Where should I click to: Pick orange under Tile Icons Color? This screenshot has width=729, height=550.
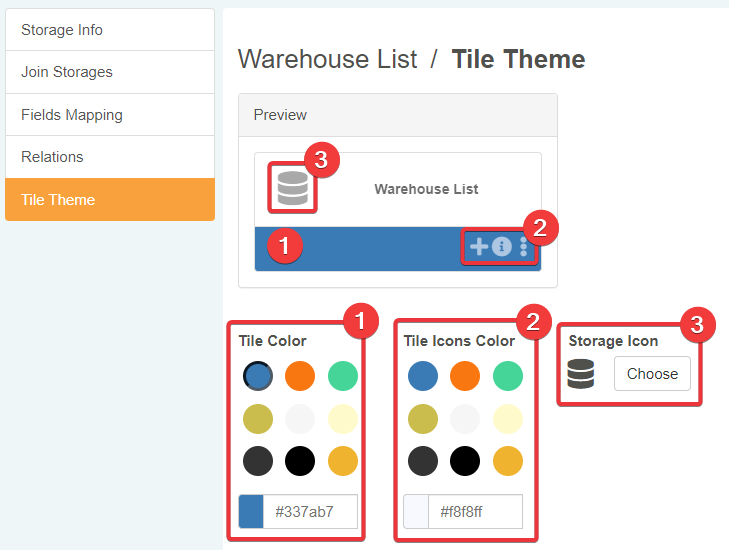coord(465,376)
